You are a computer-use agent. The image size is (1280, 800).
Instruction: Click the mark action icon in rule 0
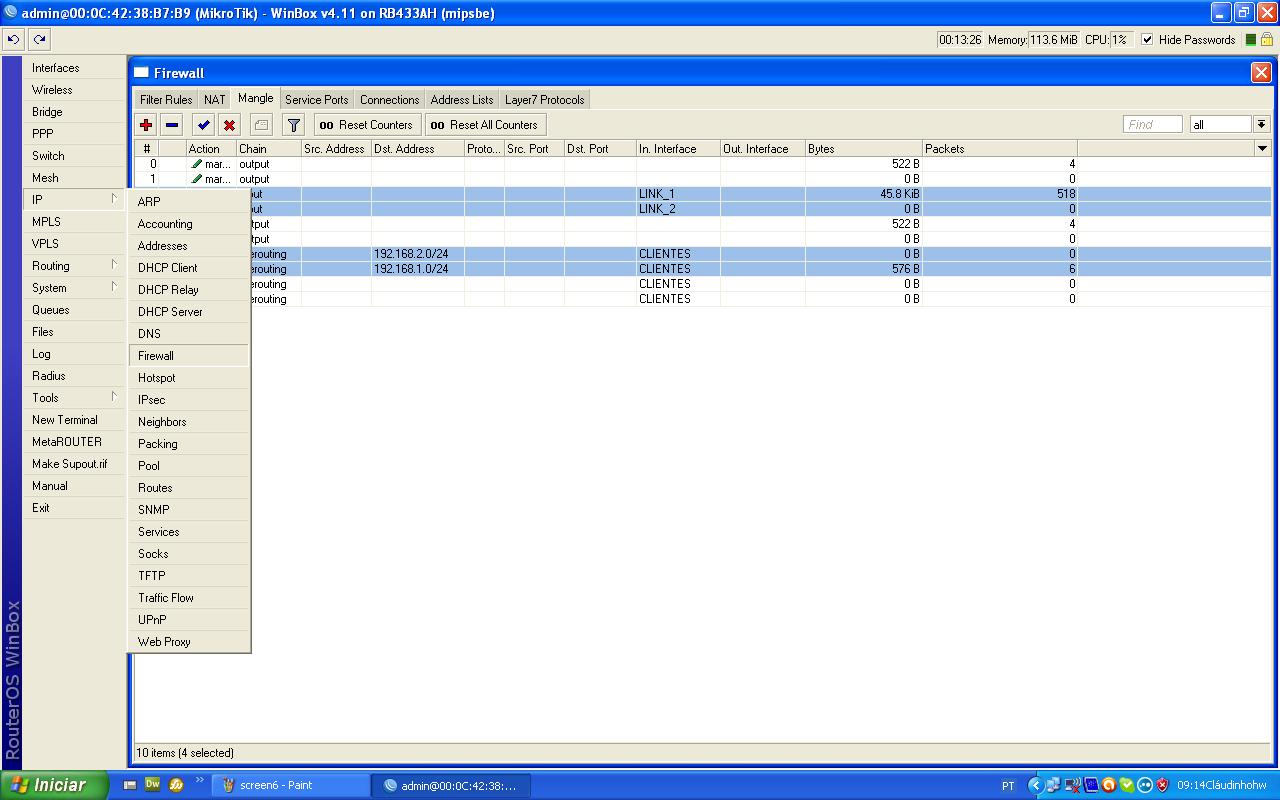point(197,164)
